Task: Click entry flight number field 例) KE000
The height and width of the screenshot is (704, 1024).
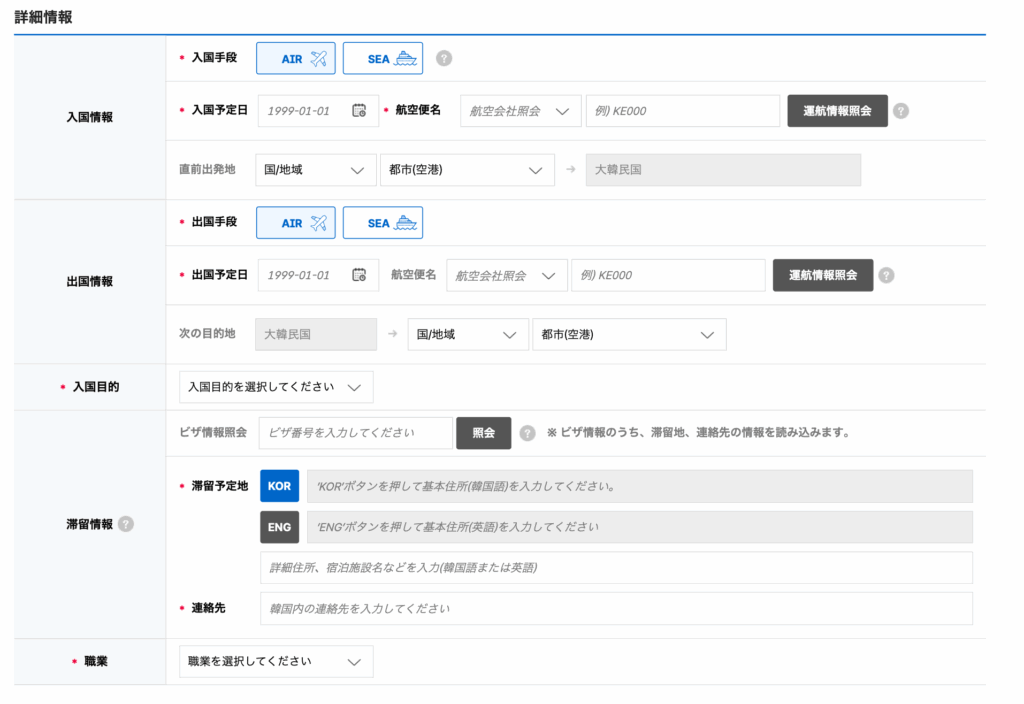Action: point(682,111)
